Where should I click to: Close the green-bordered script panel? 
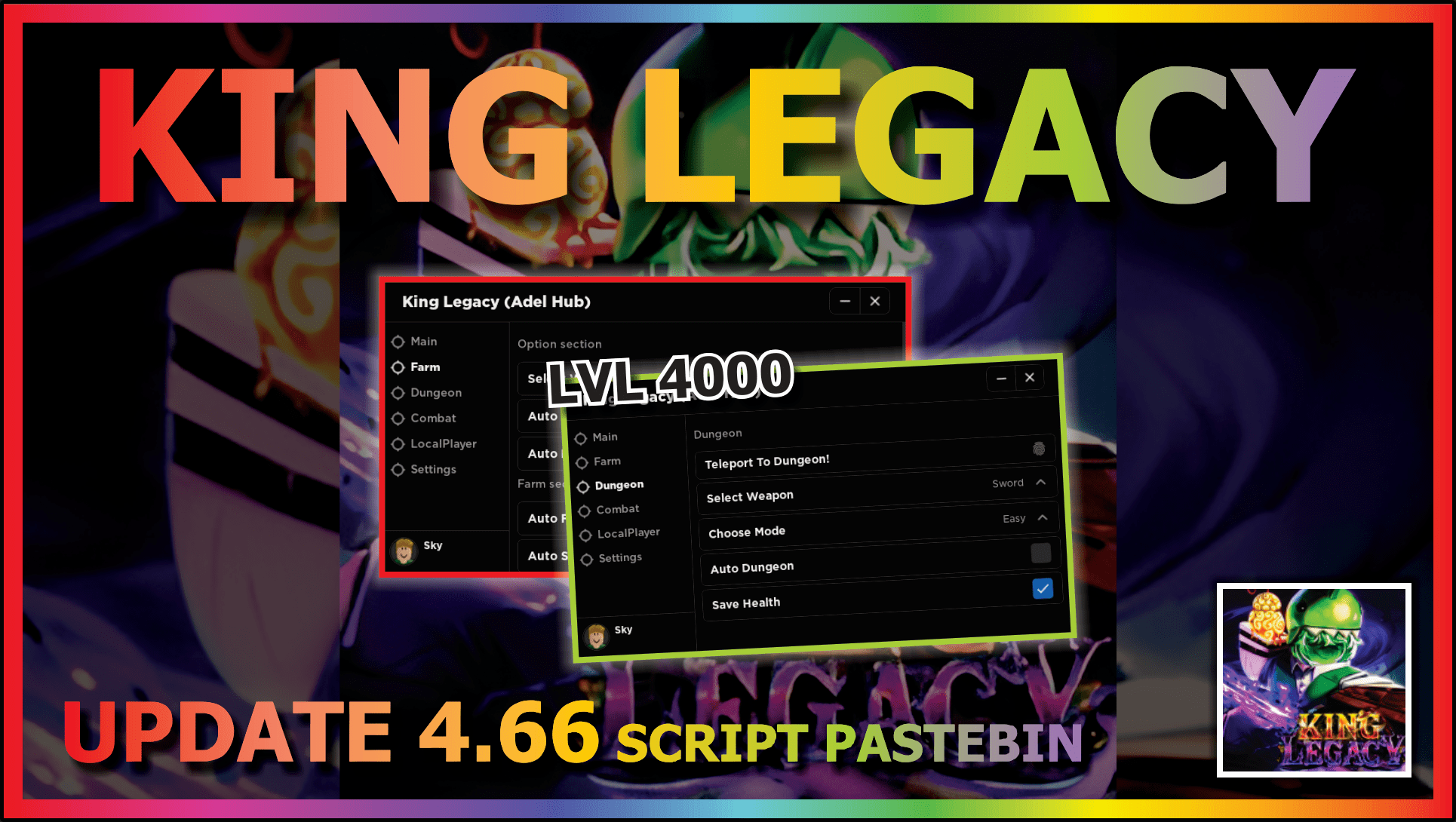[x=1029, y=378]
